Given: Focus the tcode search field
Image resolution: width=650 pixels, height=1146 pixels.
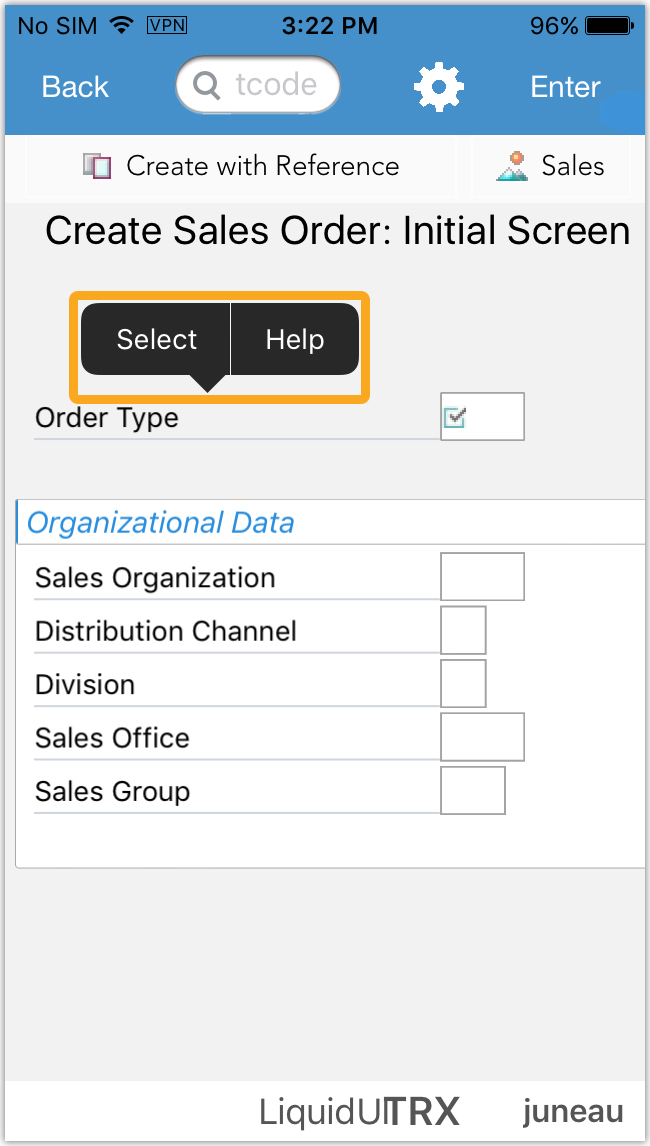Looking at the screenshot, I should point(258,87).
